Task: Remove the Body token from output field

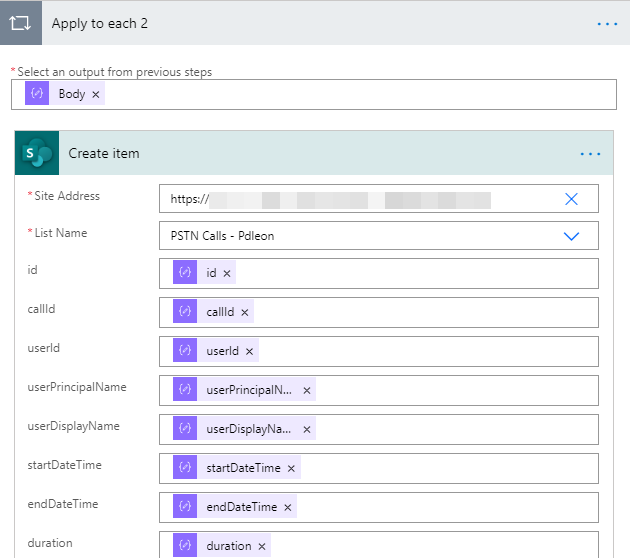Action: pos(96,94)
